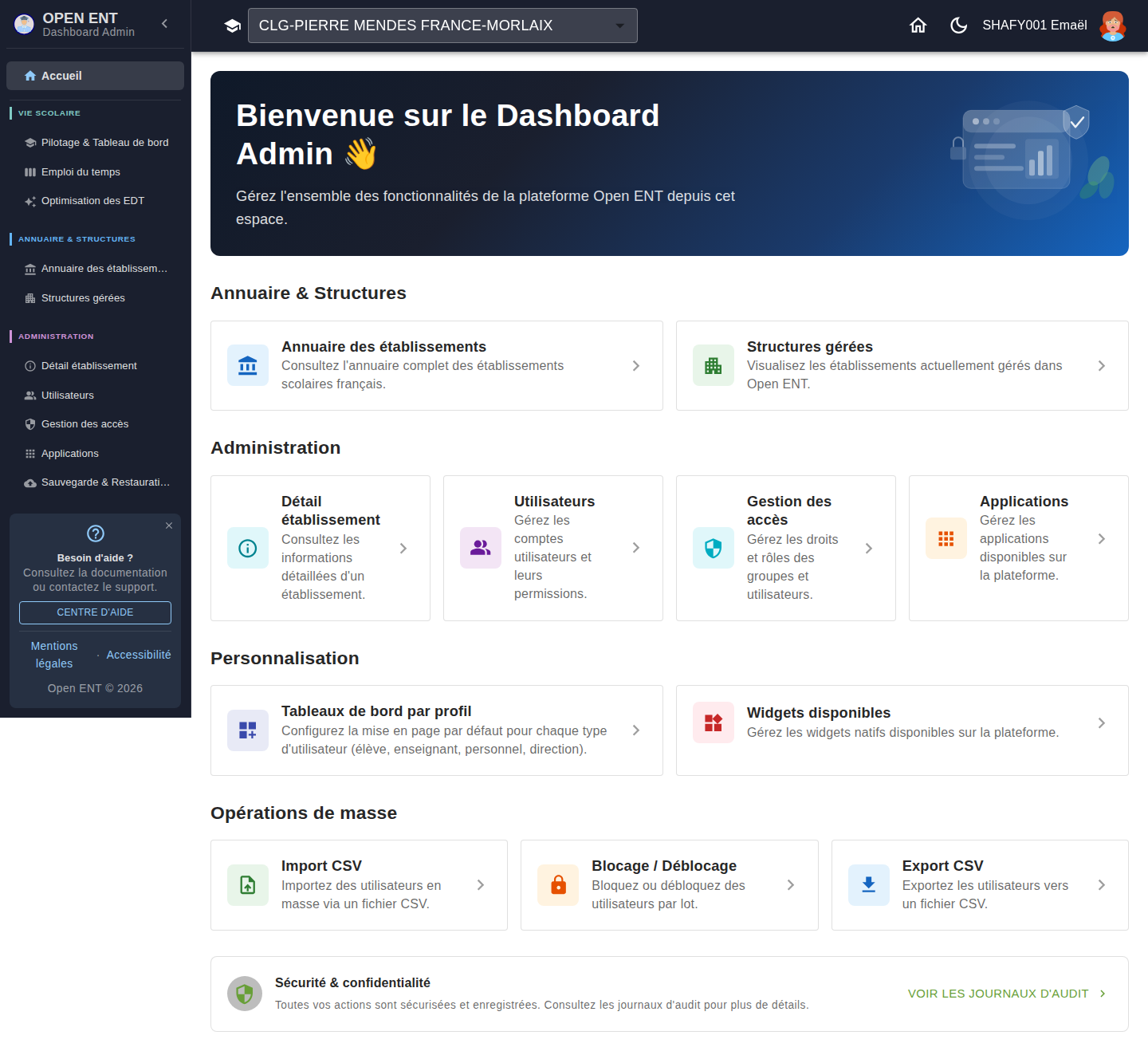Expand the Utilisateurs card chevron
Screen dimensions: 1148x1051
tap(636, 548)
